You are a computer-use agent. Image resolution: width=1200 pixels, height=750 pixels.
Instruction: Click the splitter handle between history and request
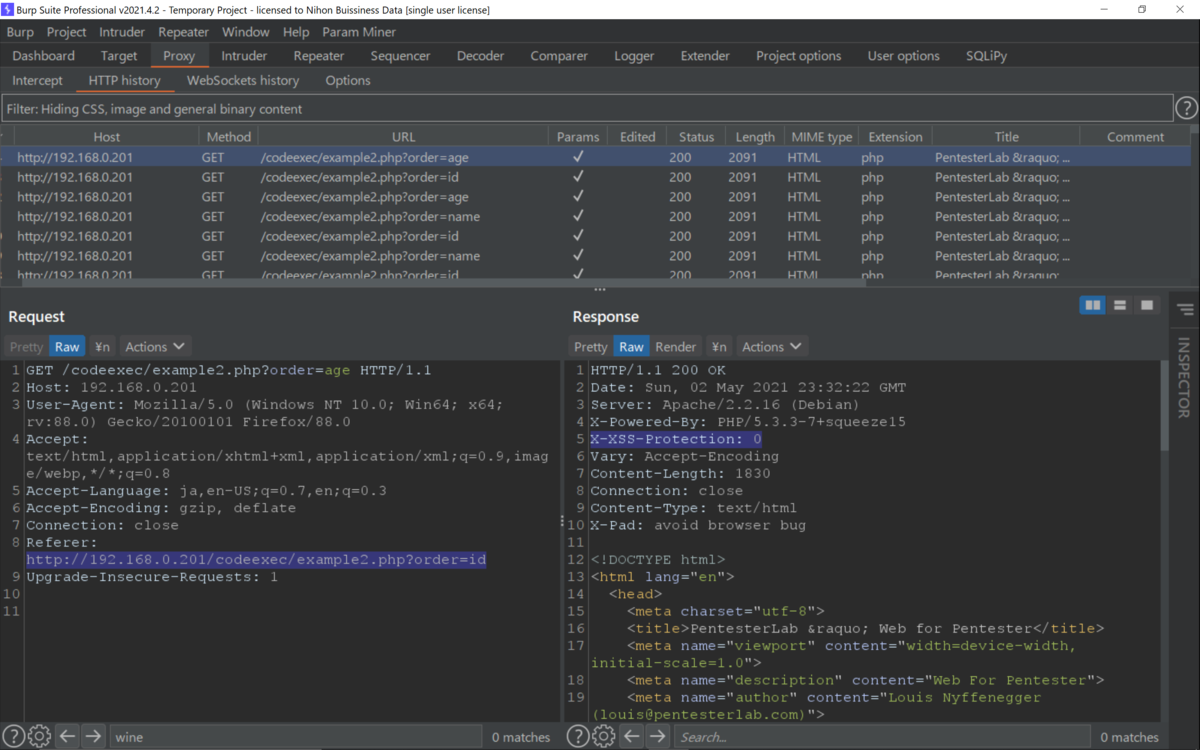pos(600,290)
